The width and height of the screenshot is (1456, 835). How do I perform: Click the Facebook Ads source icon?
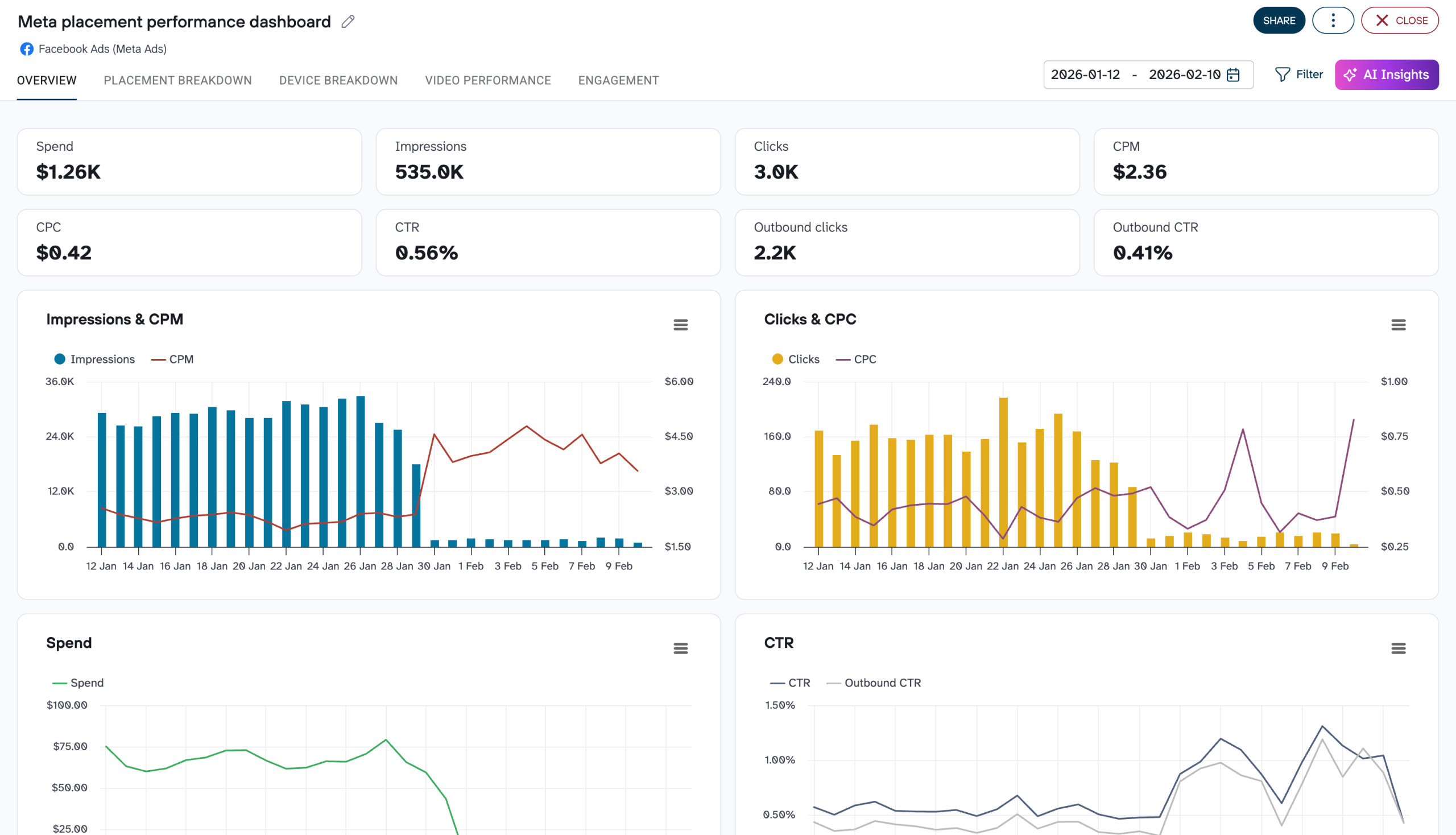coord(26,49)
